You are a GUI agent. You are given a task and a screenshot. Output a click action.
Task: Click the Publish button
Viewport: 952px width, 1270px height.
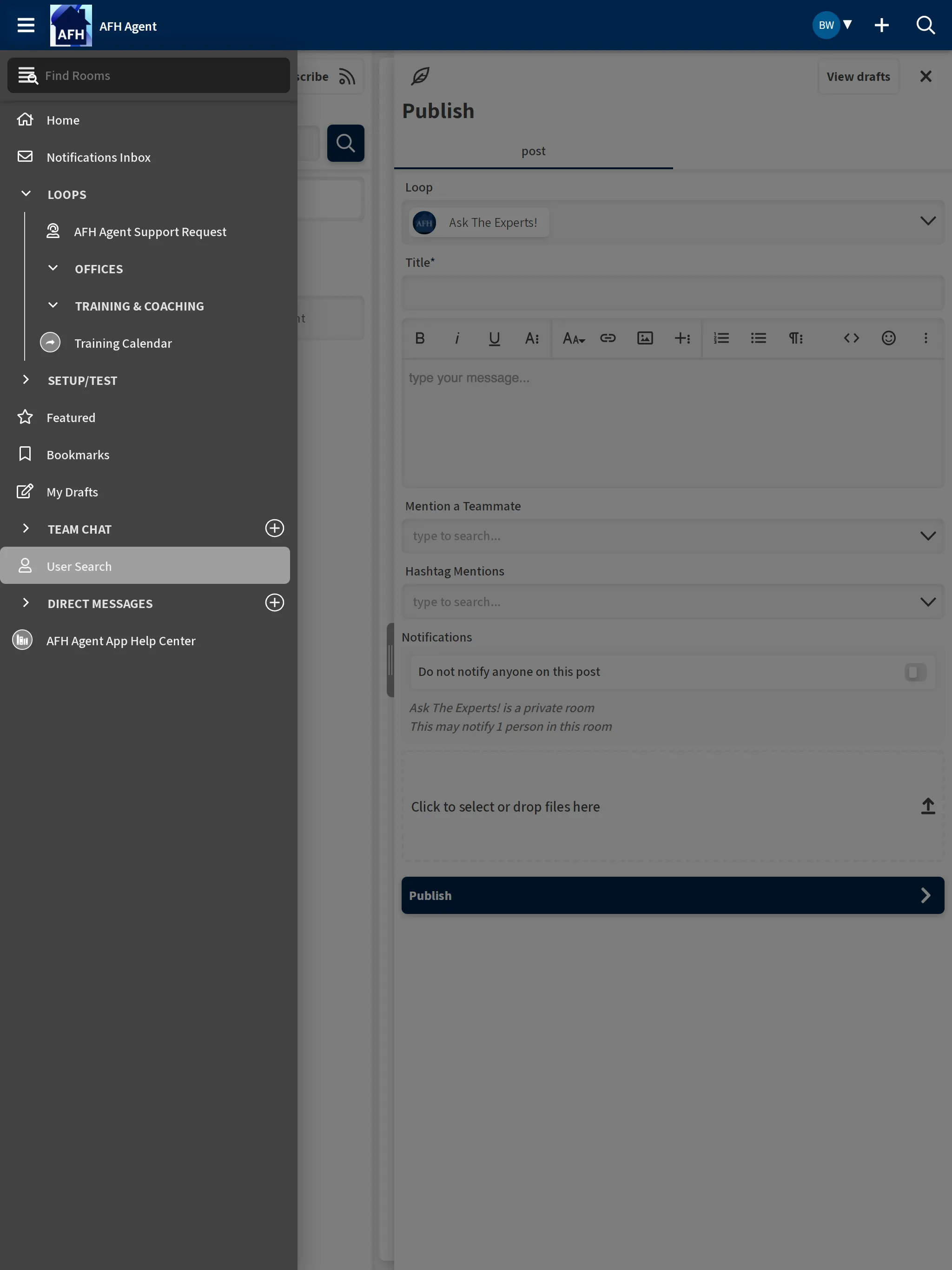pyautogui.click(x=672, y=896)
